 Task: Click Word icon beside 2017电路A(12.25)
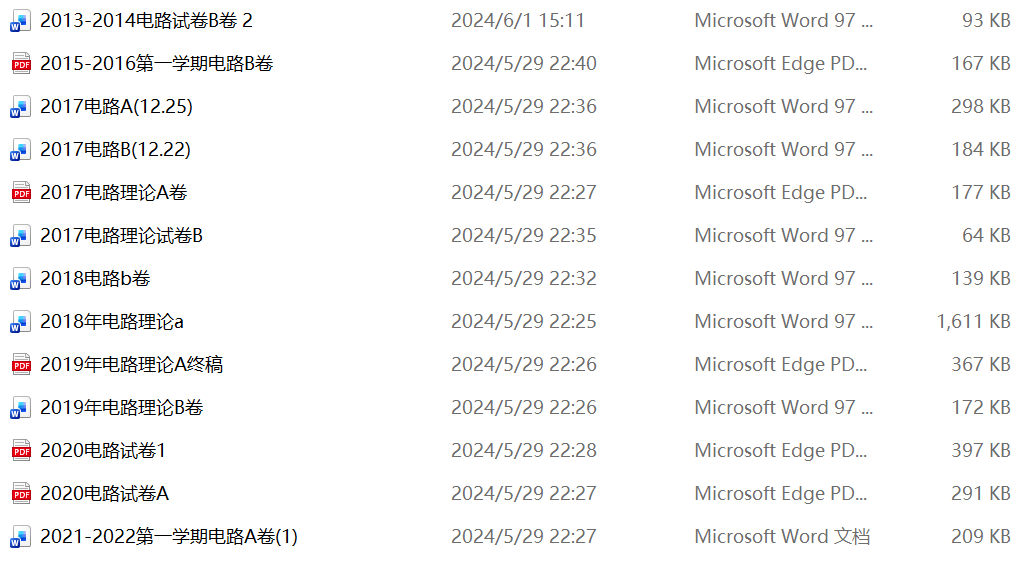pyautogui.click(x=20, y=107)
